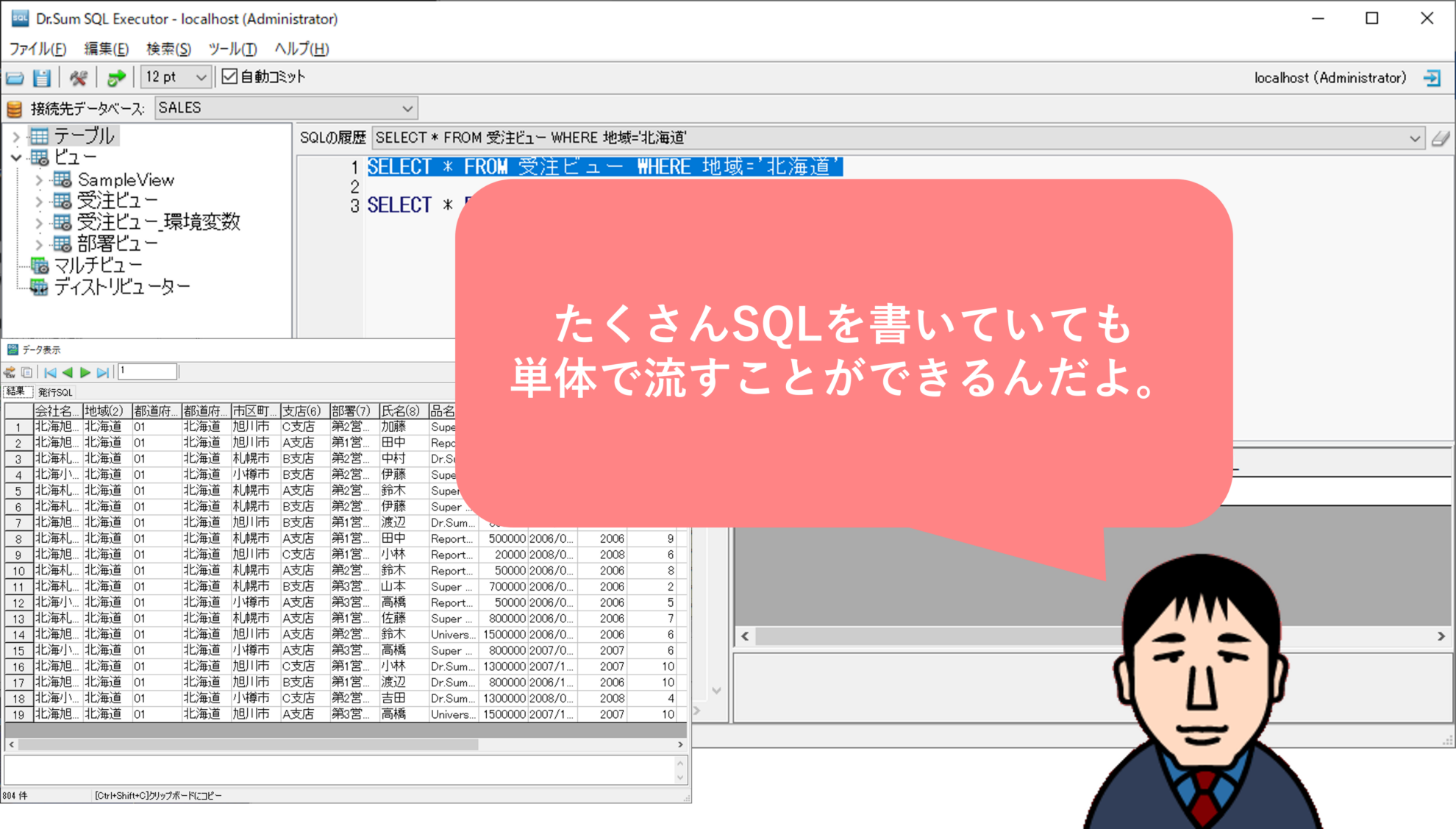Select the 結果 tab
1456x829 pixels.
coord(18,392)
